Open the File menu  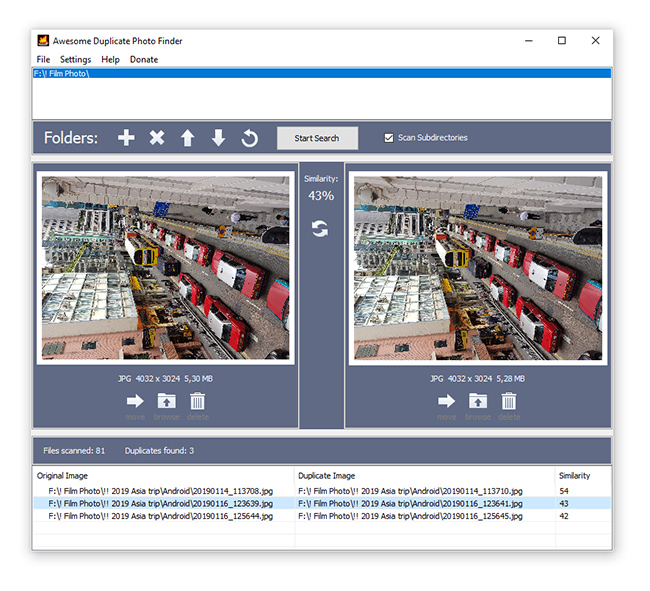click(x=43, y=59)
